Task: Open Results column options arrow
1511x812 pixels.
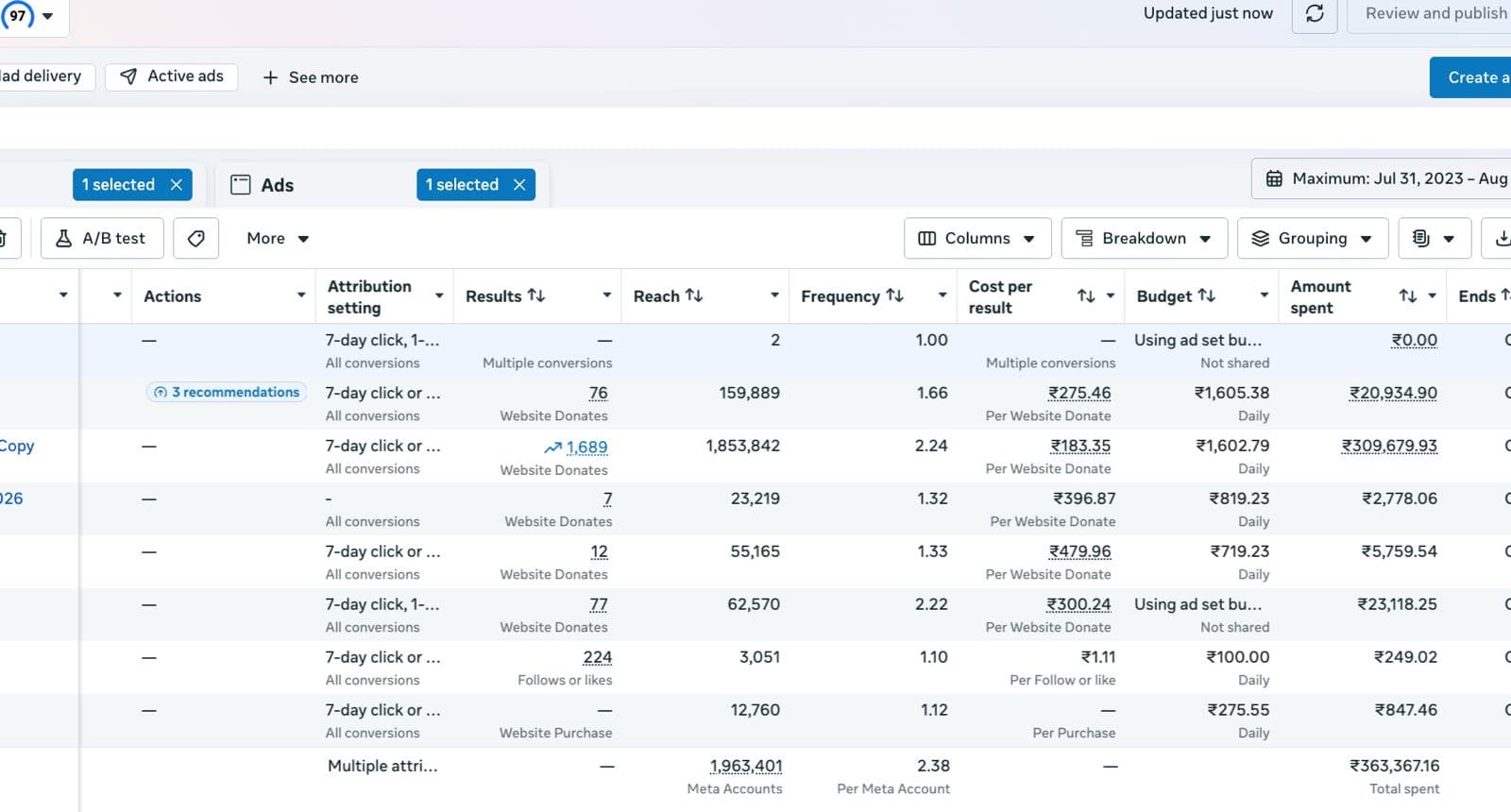Action: 606,296
